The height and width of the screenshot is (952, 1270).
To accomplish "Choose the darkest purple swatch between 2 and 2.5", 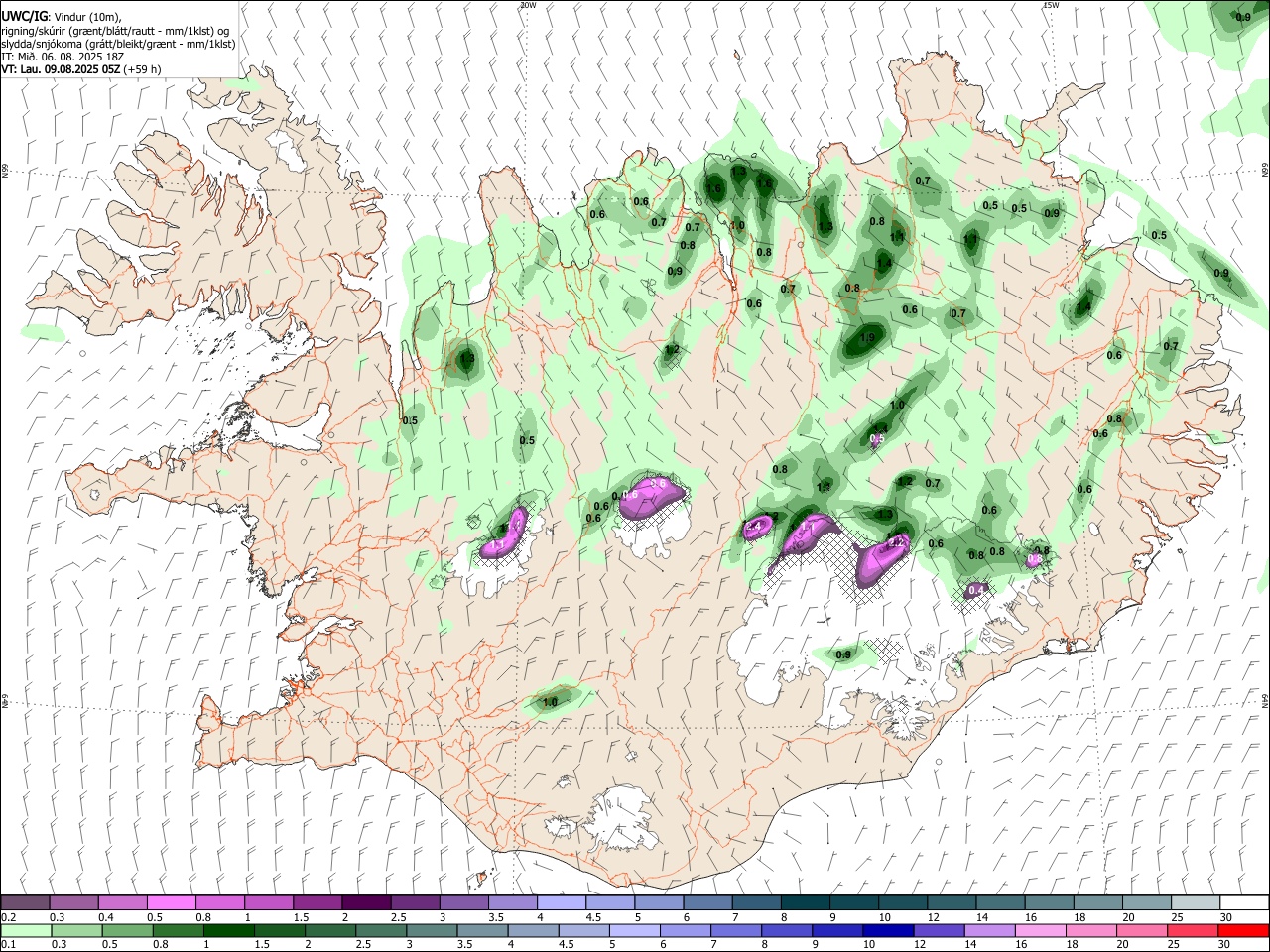I will point(366,902).
